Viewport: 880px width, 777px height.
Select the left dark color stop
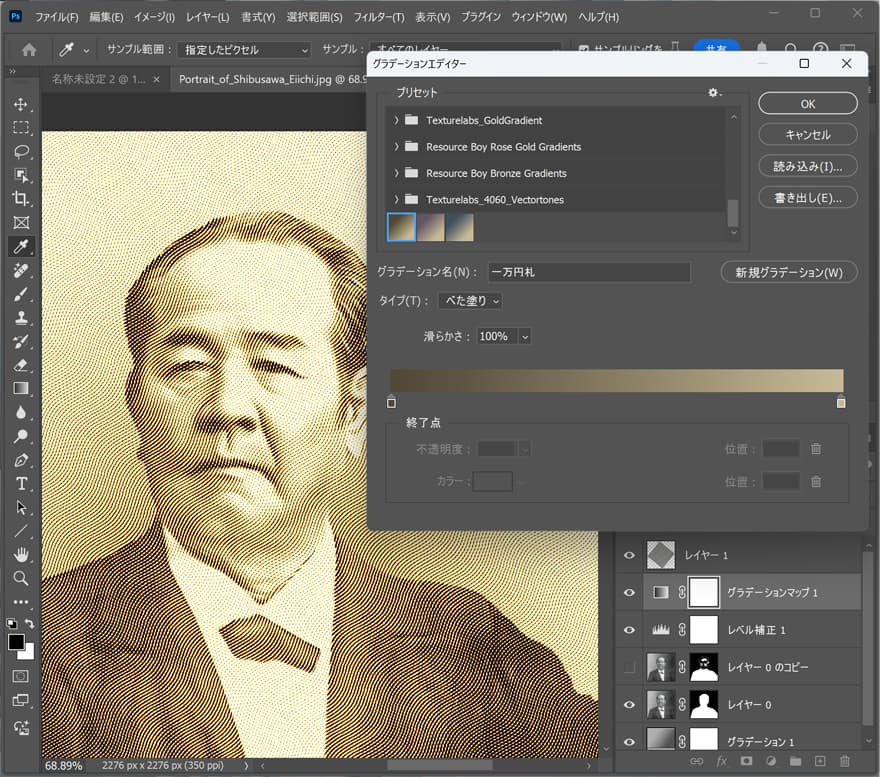click(391, 402)
